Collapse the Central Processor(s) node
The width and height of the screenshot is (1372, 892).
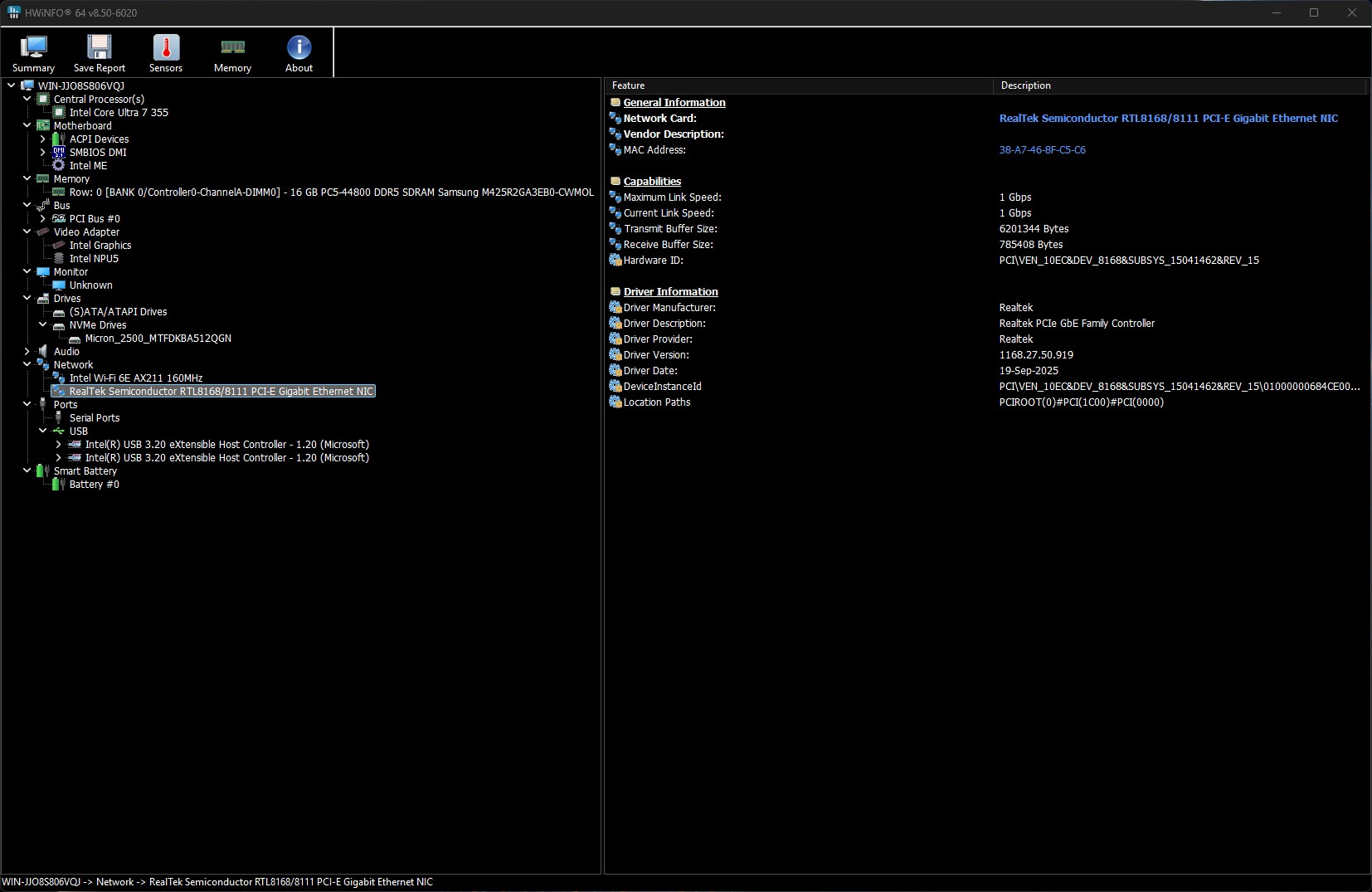click(27, 100)
